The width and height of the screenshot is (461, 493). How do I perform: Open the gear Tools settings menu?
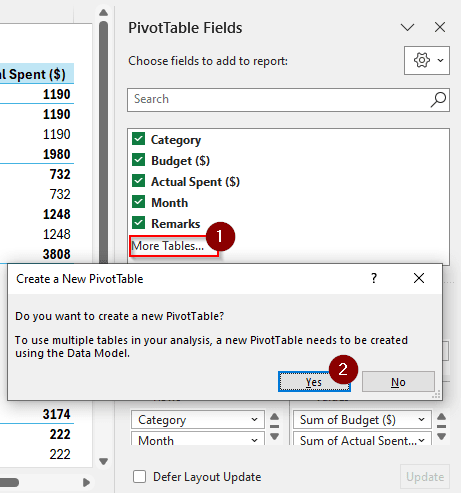427,60
